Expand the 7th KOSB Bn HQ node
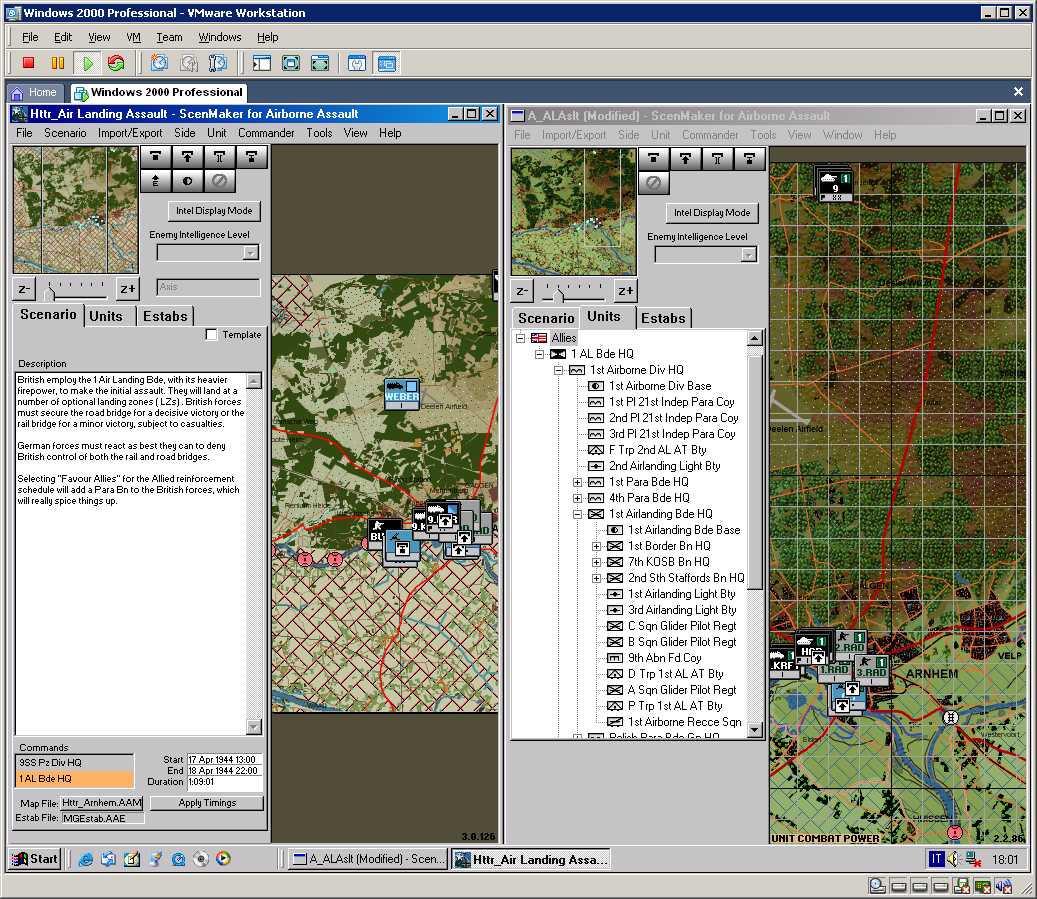 [597, 562]
